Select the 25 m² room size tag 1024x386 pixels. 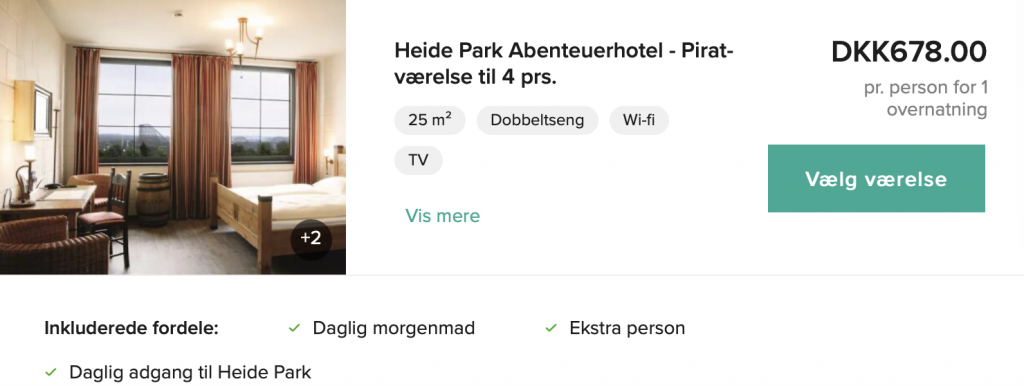[x=429, y=120]
